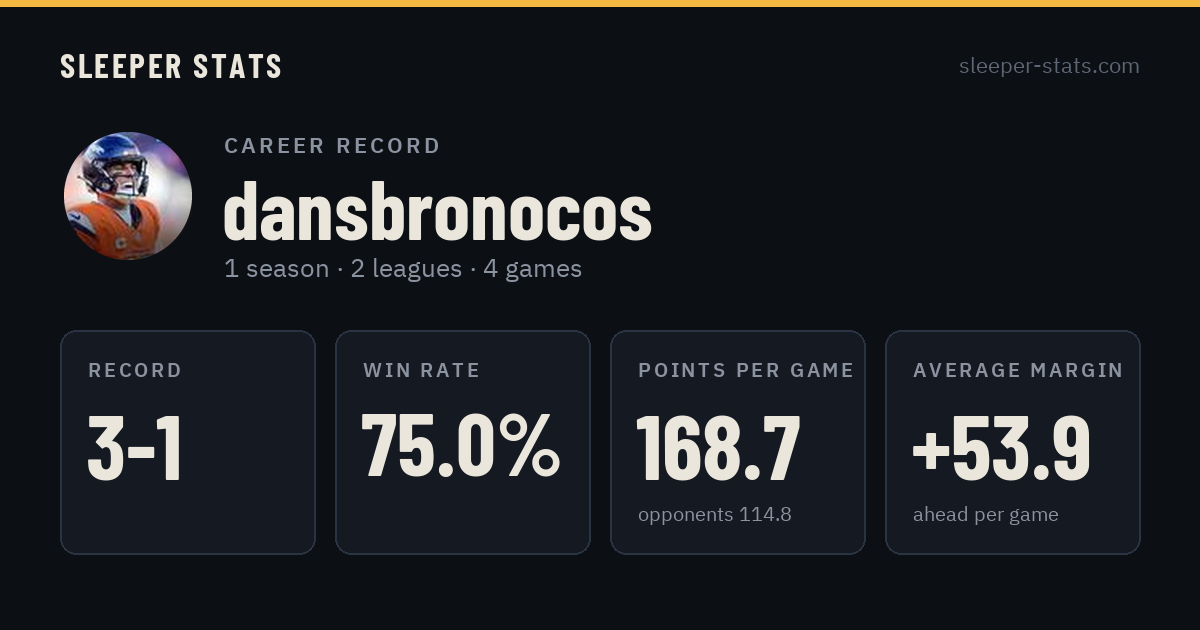Viewport: 1200px width, 630px height.
Task: Click the dansbronocos avatar image
Action: point(128,196)
